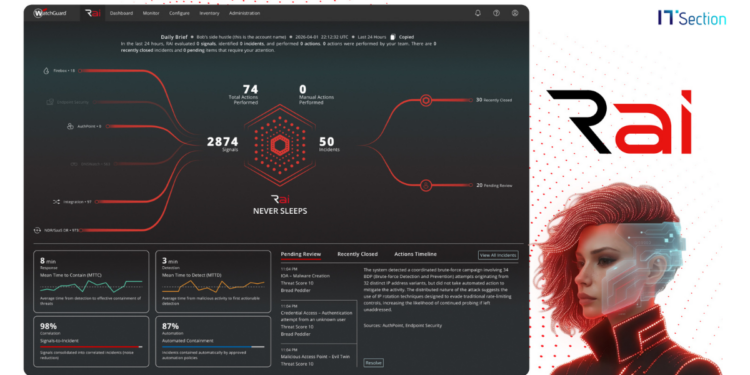This screenshot has width=750, height=375.
Task: Switch to the Recently Closed tab
Action: tap(357, 254)
